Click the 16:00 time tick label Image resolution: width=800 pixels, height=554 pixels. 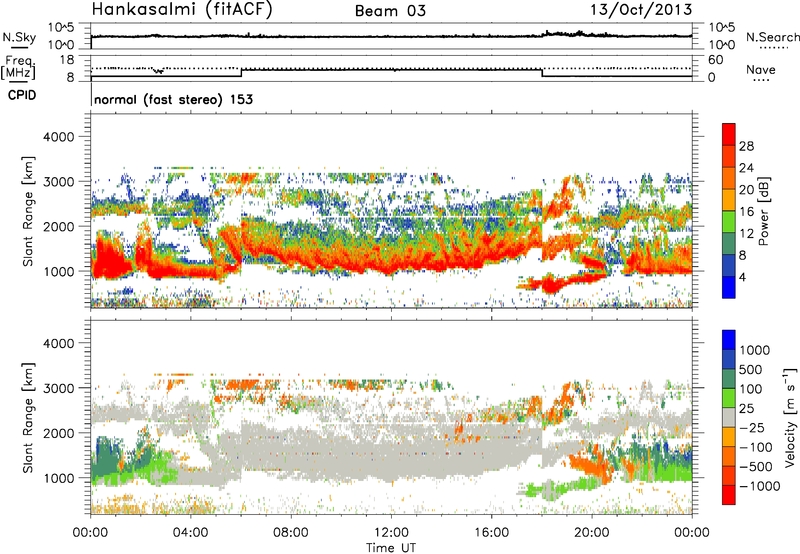pos(491,533)
